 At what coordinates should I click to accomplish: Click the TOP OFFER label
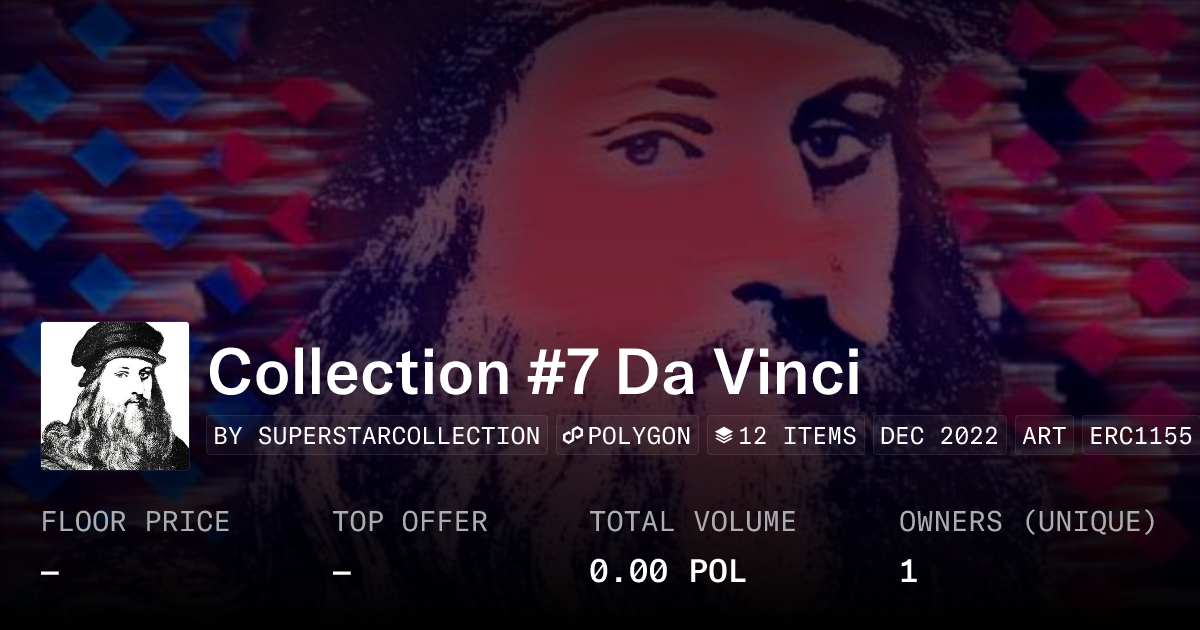click(x=410, y=522)
